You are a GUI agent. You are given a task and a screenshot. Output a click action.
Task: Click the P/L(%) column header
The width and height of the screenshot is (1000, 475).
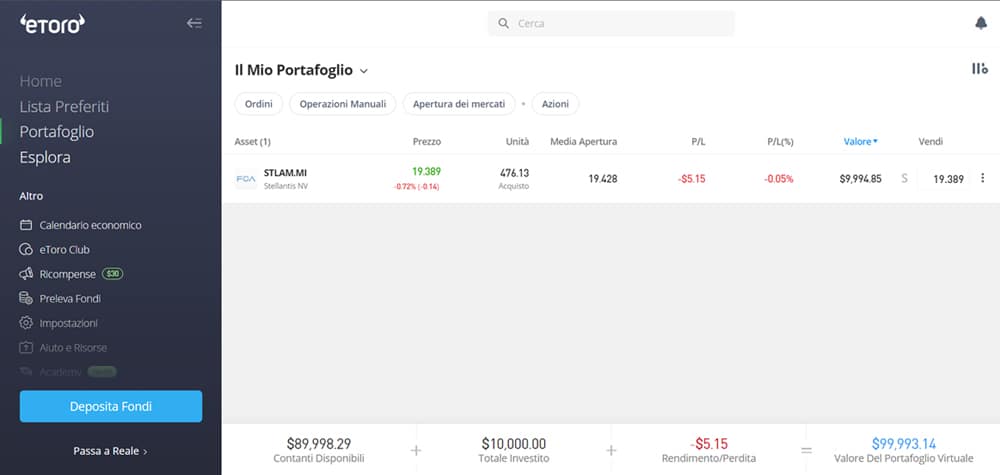tap(780, 142)
